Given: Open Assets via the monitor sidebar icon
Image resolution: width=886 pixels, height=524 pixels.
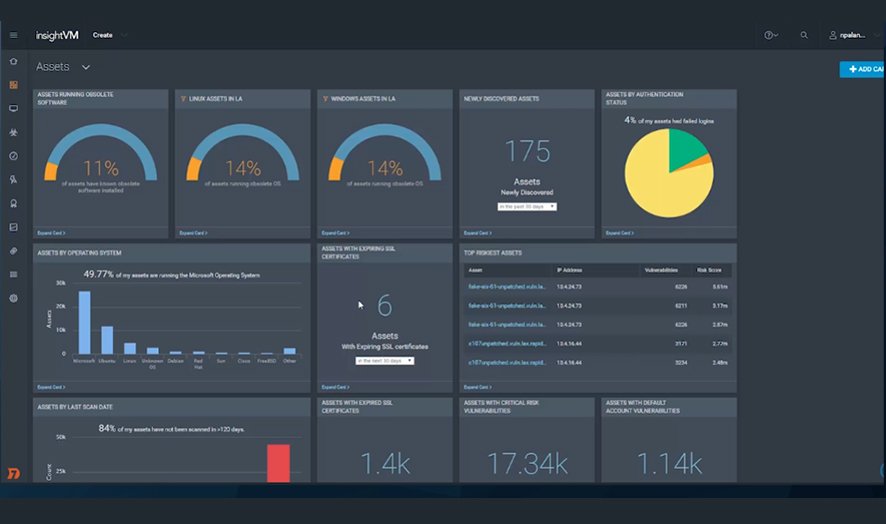Looking at the screenshot, I should coord(13,108).
